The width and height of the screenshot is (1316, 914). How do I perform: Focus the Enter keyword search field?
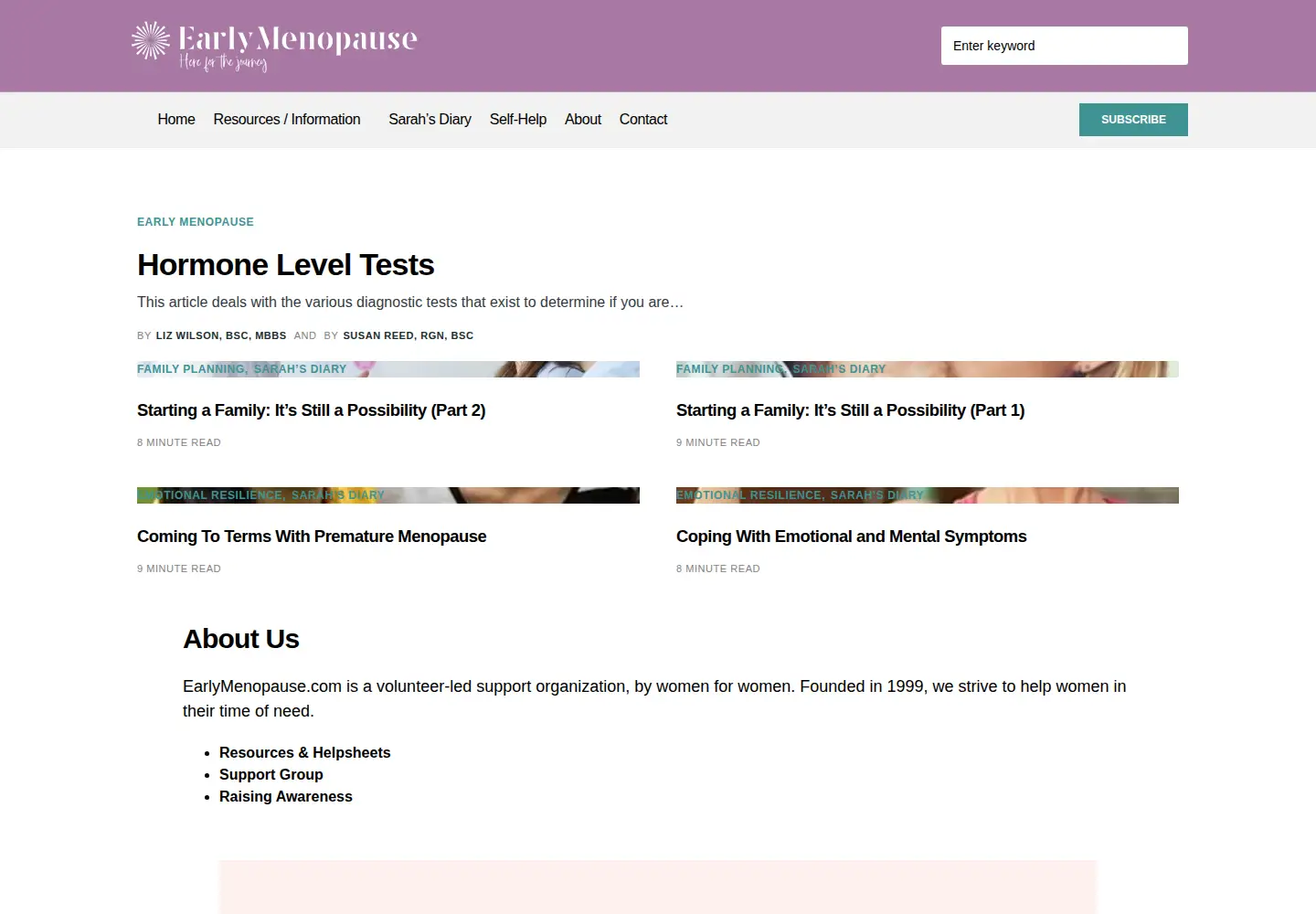pos(1065,46)
